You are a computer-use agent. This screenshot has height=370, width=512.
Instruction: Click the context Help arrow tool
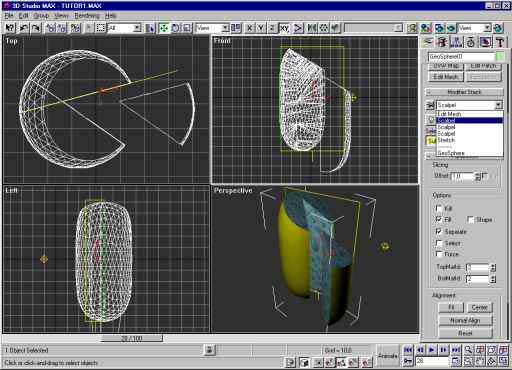point(10,28)
